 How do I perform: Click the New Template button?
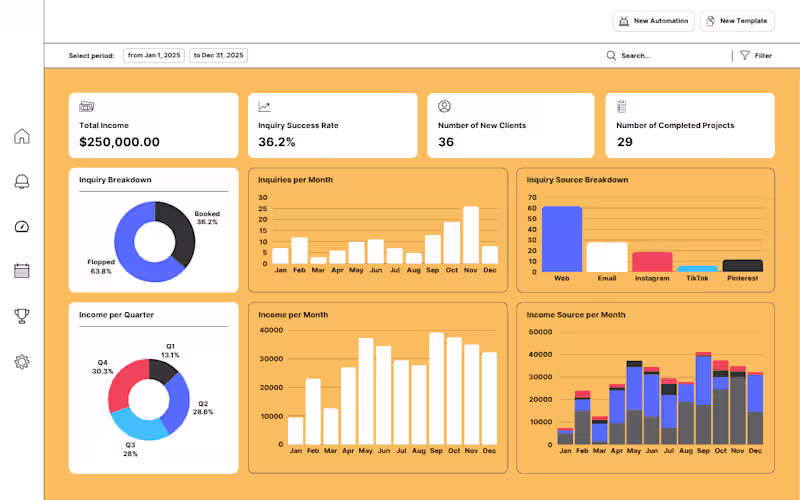click(737, 21)
